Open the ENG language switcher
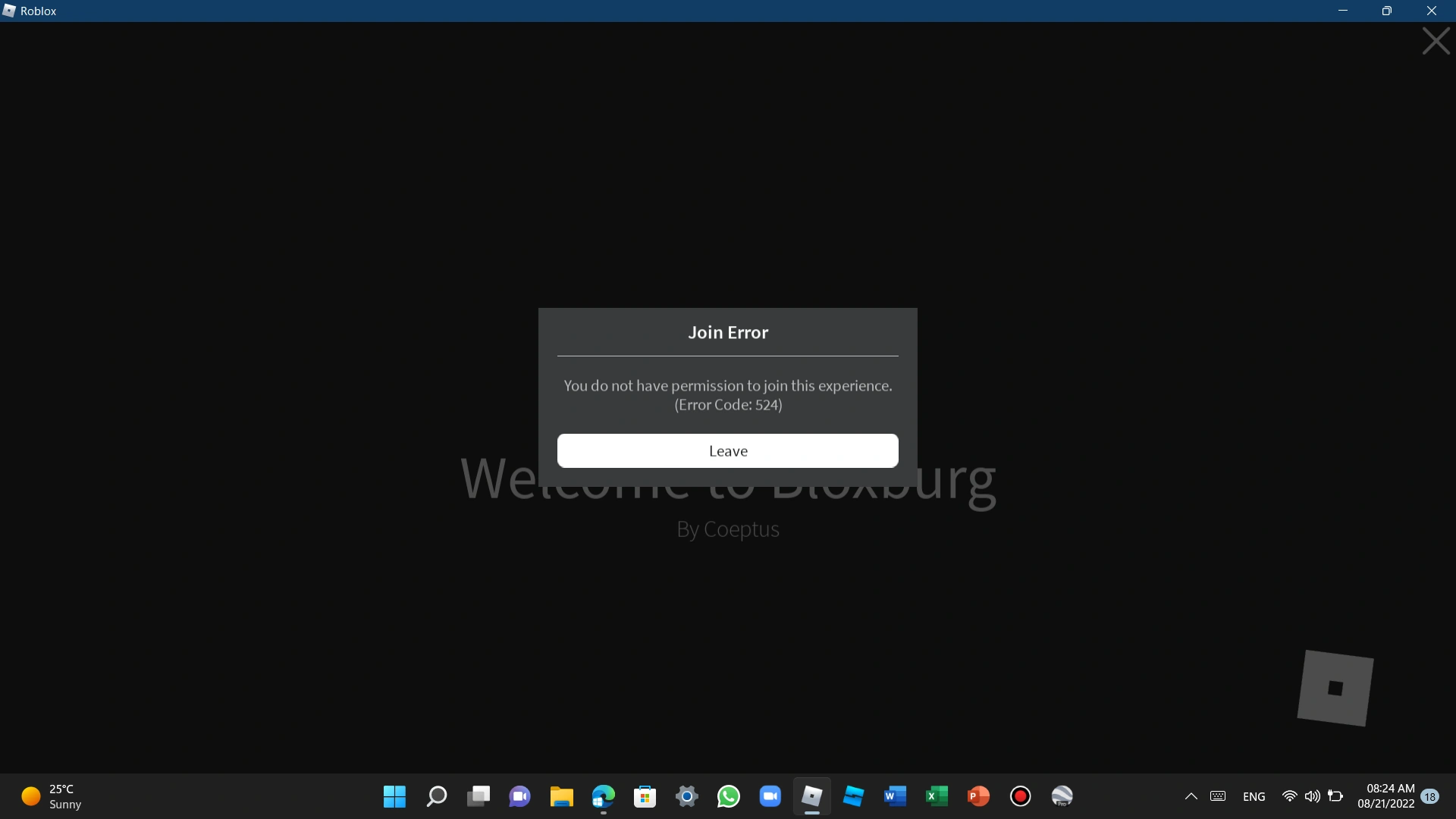The width and height of the screenshot is (1456, 819). 1254,796
